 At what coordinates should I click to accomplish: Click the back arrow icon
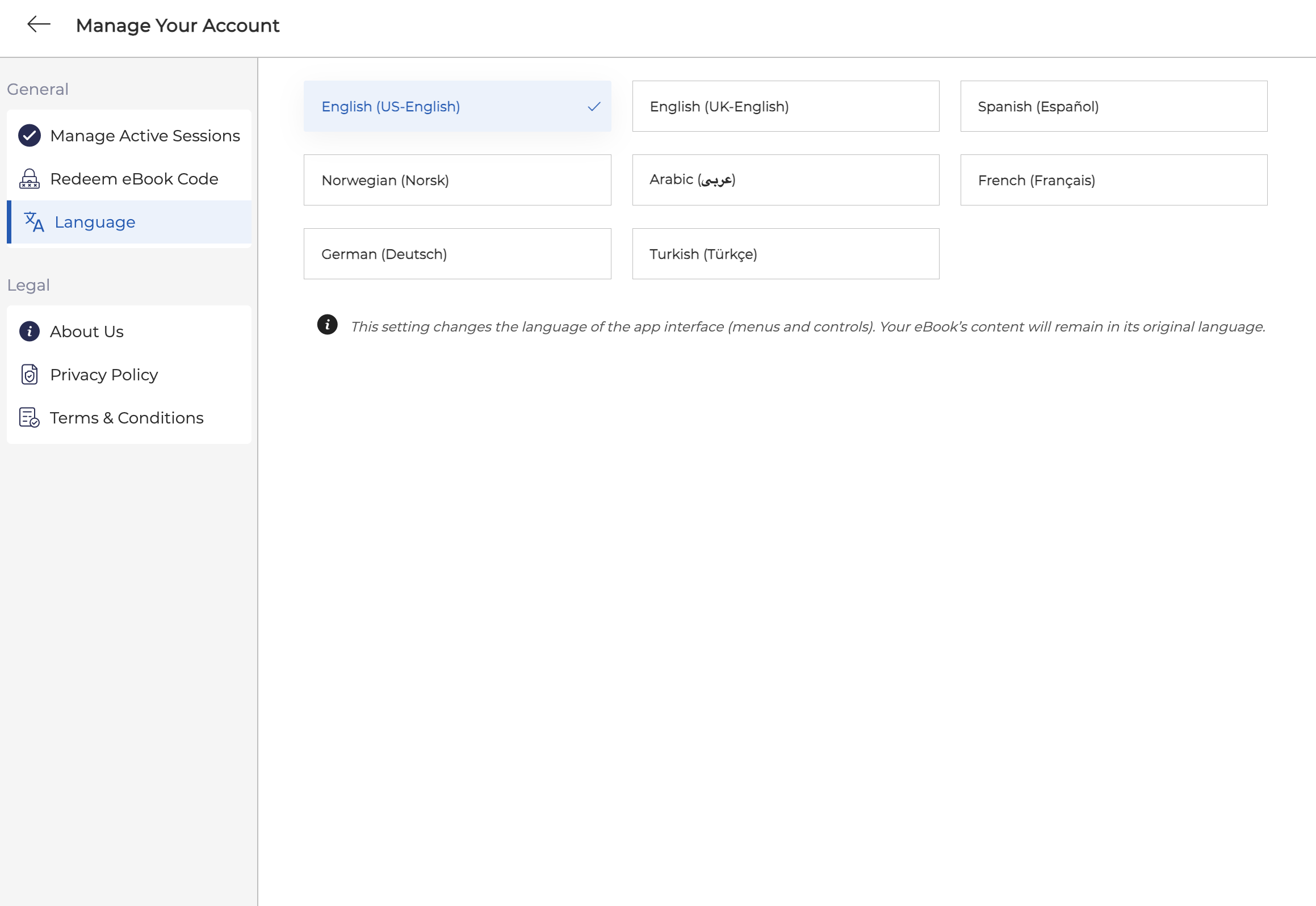(x=39, y=24)
